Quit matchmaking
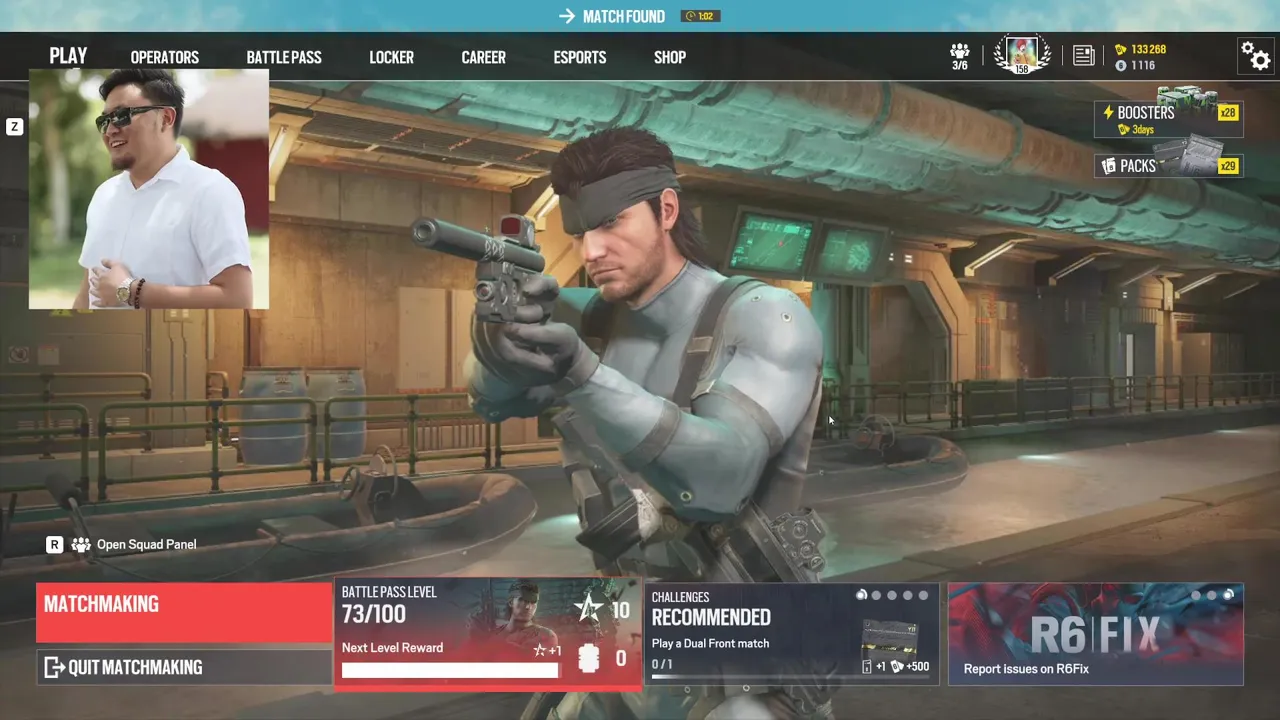Image resolution: width=1280 pixels, height=720 pixels. pyautogui.click(x=184, y=667)
